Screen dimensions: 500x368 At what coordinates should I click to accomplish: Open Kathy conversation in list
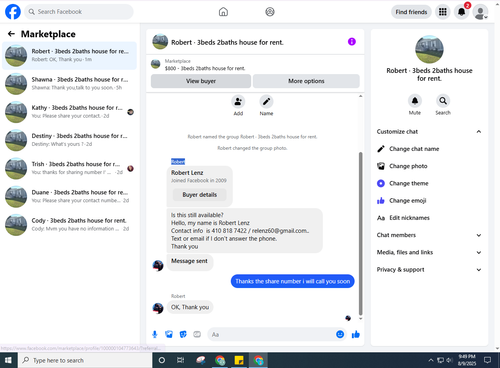[x=69, y=112]
